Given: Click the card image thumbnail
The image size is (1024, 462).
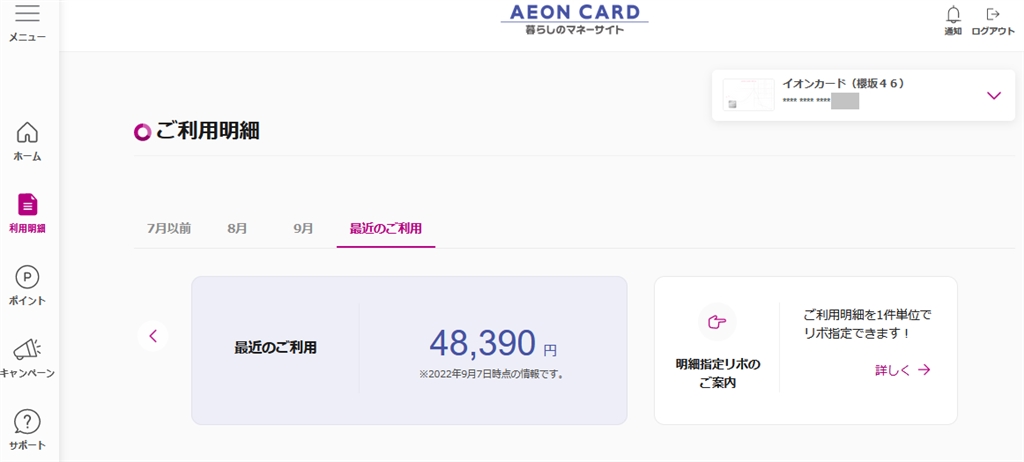Looking at the screenshot, I should point(748,95).
